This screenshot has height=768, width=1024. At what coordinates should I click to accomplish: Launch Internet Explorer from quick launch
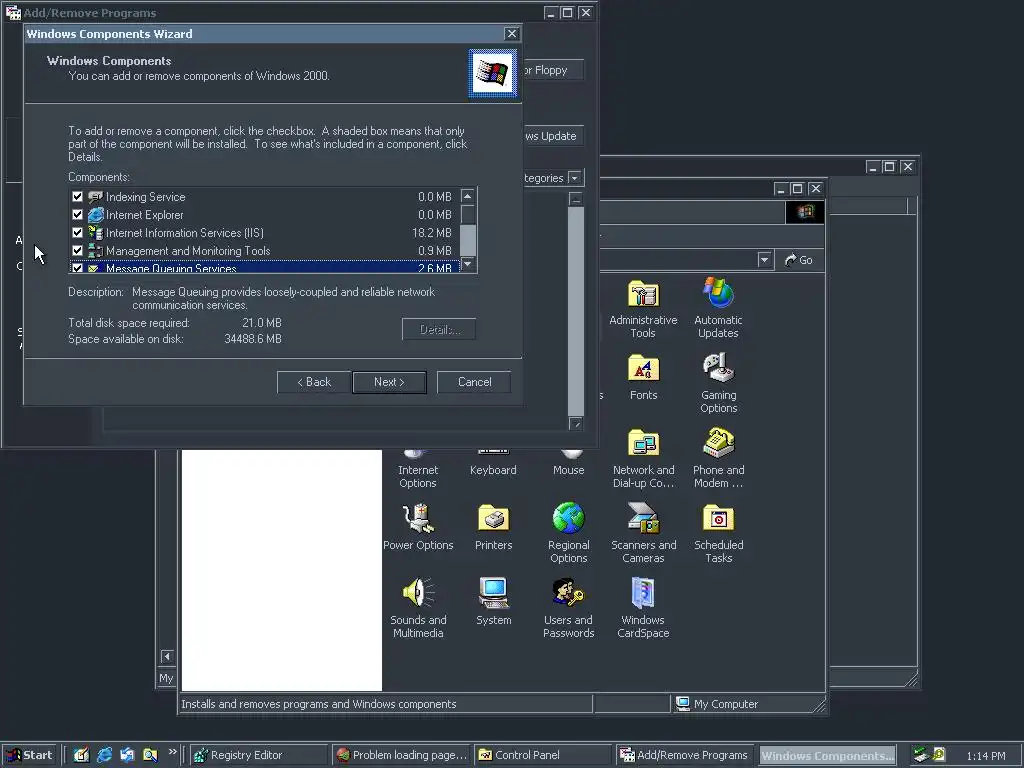(x=104, y=756)
